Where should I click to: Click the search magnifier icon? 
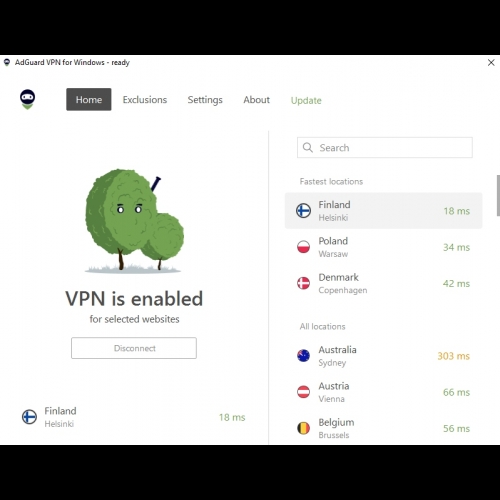[x=308, y=147]
